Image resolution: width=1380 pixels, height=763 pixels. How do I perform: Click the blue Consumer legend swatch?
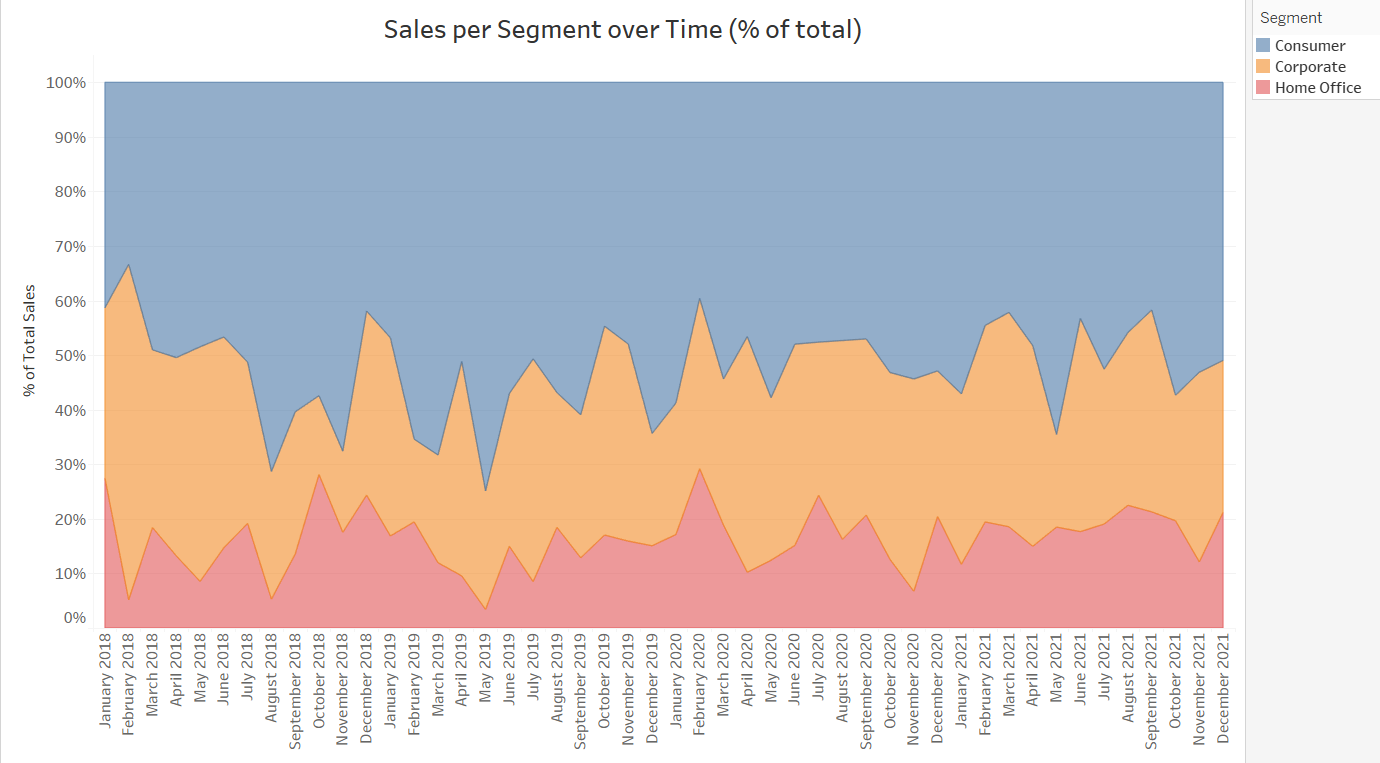(x=1263, y=46)
